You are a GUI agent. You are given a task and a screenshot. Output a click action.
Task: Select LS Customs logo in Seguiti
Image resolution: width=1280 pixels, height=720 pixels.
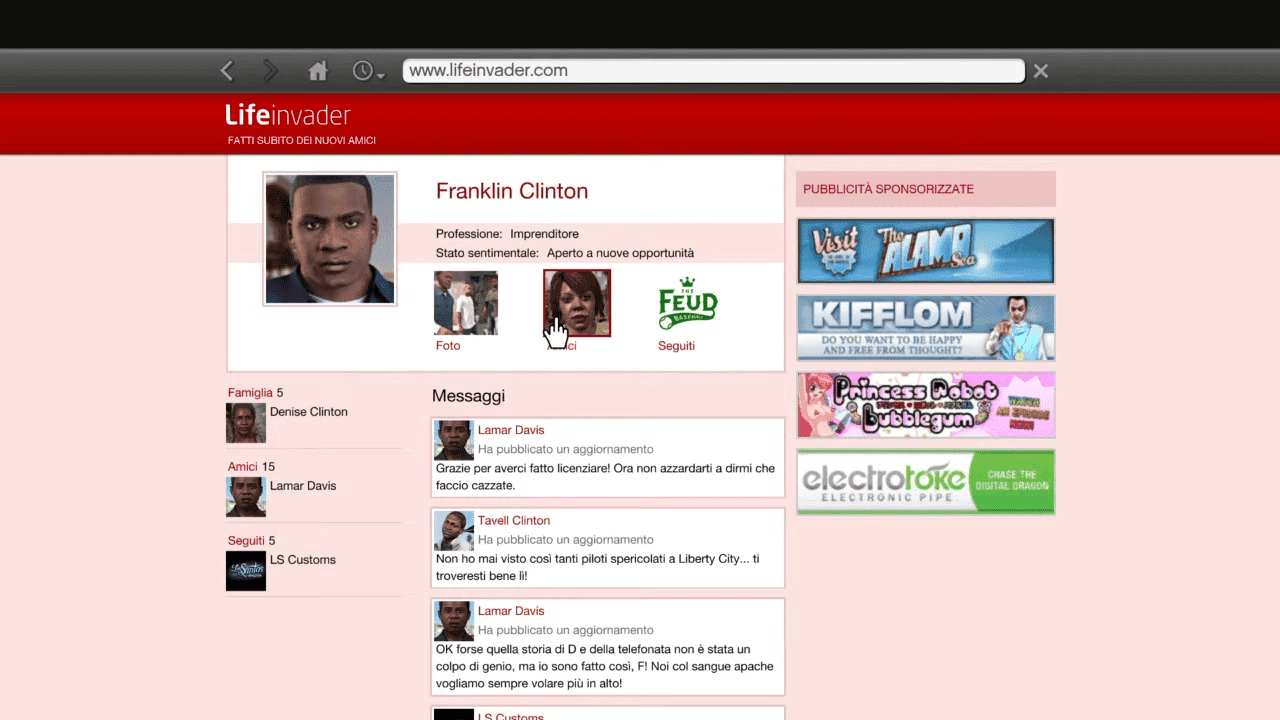point(246,571)
